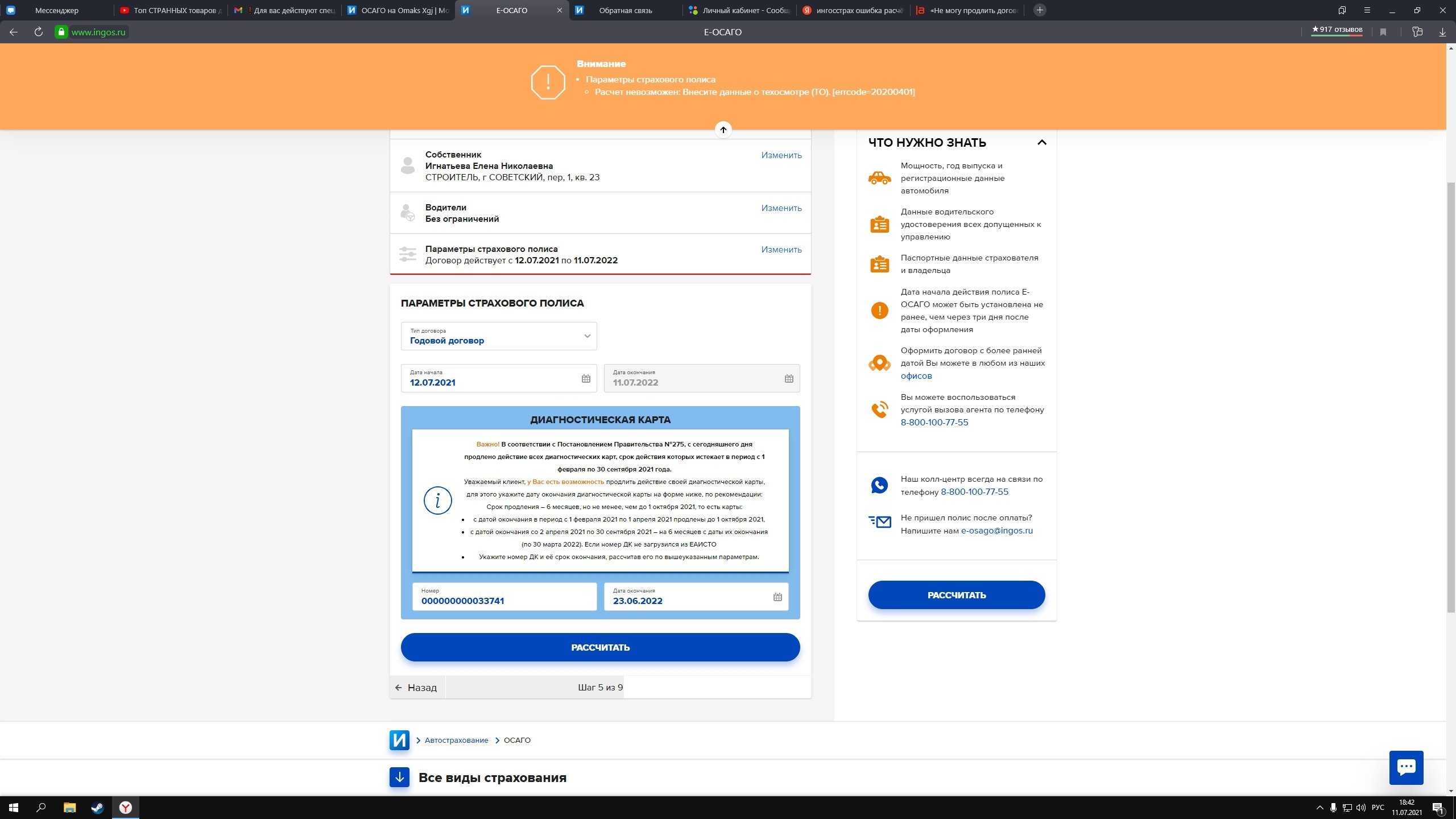
Task: Click the volume icon in system tray
Action: [1361, 808]
